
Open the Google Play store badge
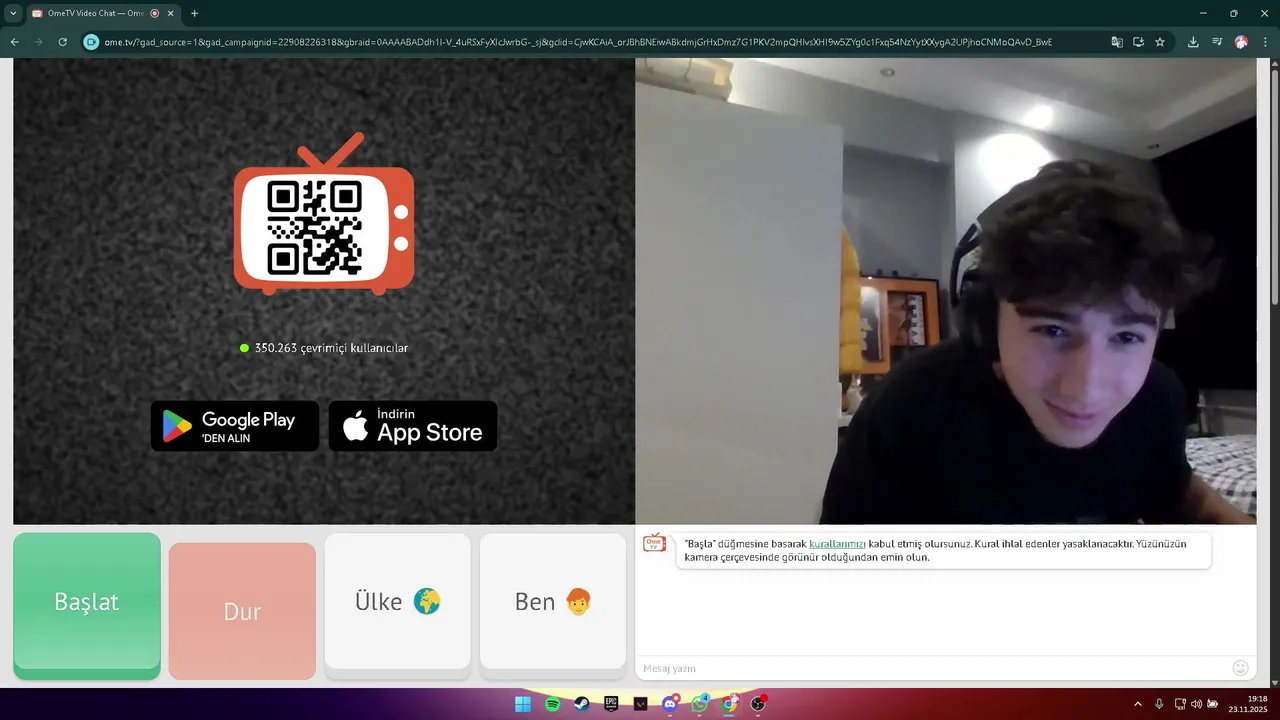(235, 426)
